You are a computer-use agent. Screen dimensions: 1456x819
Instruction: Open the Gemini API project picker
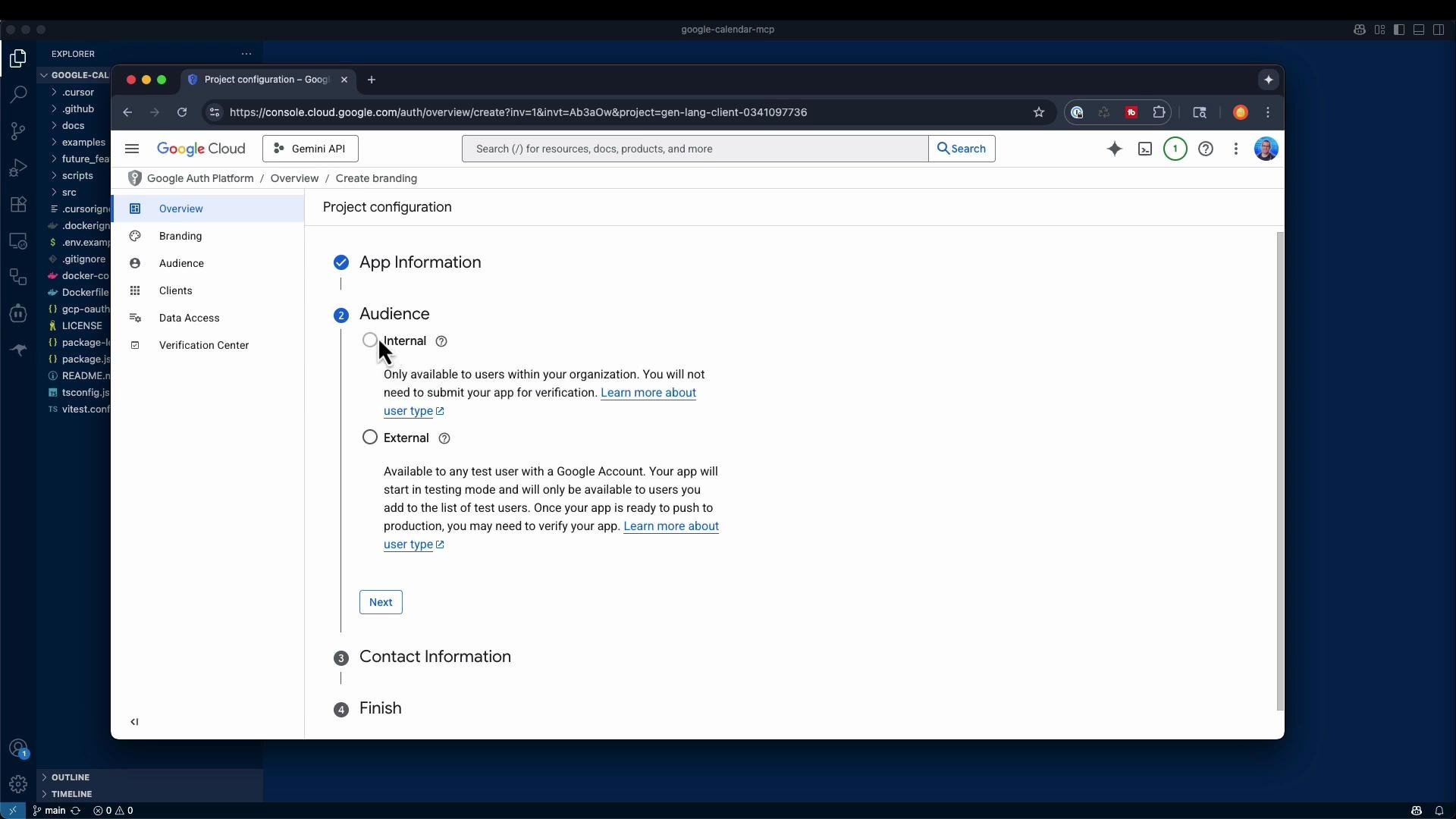click(310, 149)
